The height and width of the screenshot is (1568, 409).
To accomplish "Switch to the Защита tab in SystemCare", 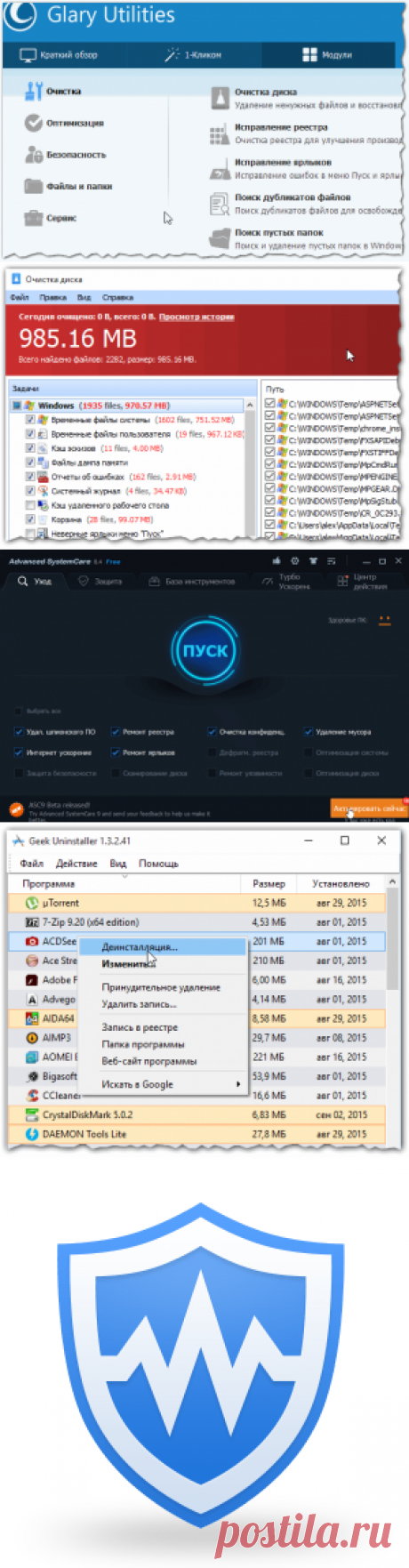I will coord(100,582).
